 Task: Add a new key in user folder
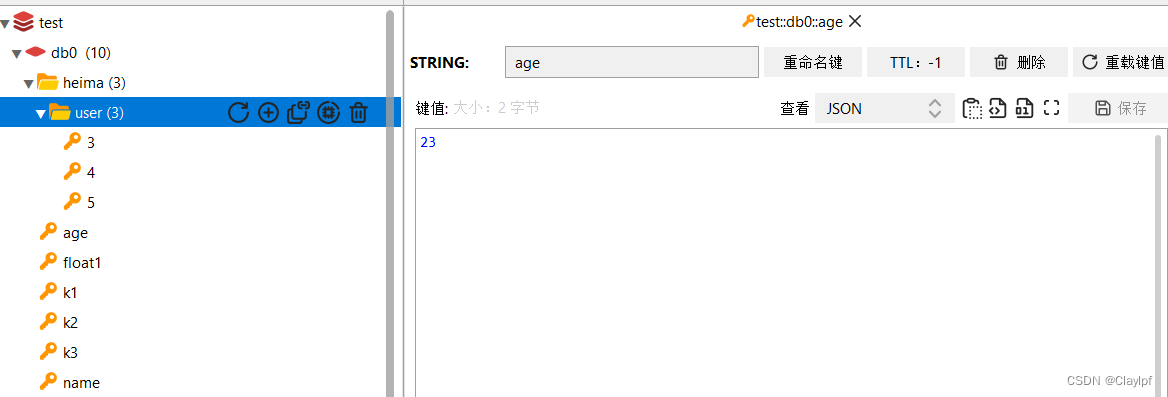coord(268,112)
